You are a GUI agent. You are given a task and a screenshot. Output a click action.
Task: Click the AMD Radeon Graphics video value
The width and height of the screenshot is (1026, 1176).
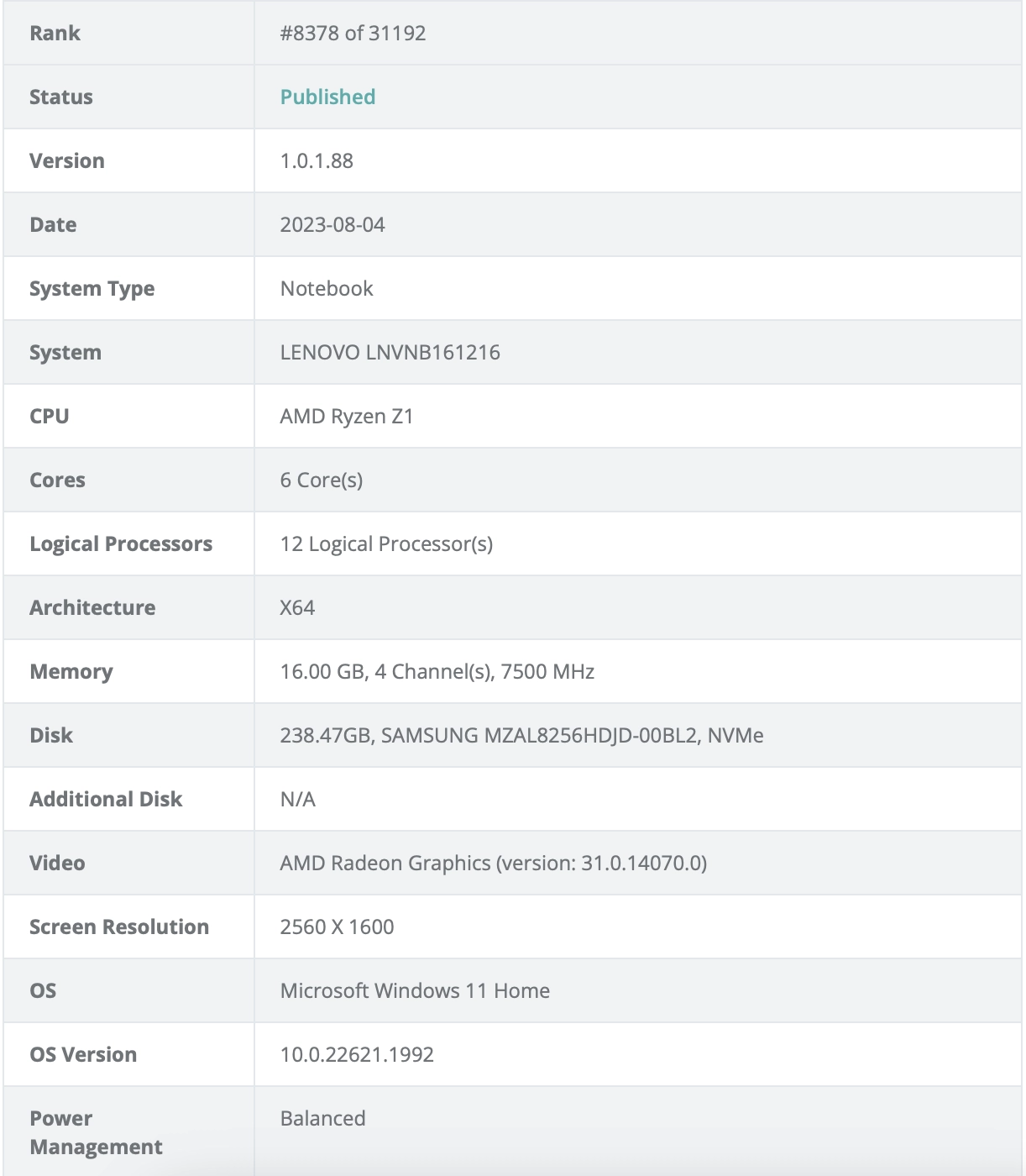pyautogui.click(x=493, y=864)
